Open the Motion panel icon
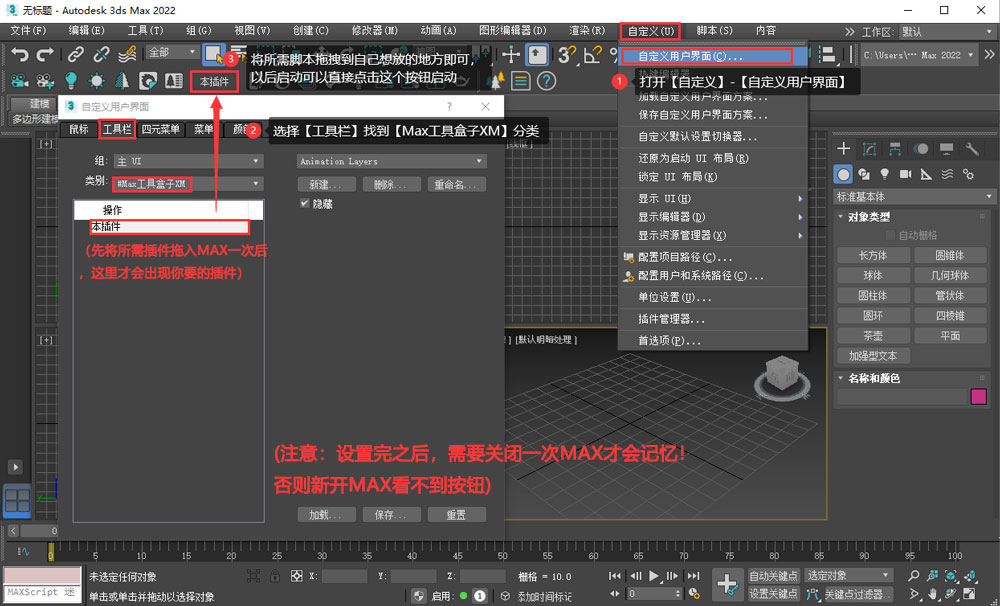Viewport: 1000px width, 606px height. tap(920, 149)
